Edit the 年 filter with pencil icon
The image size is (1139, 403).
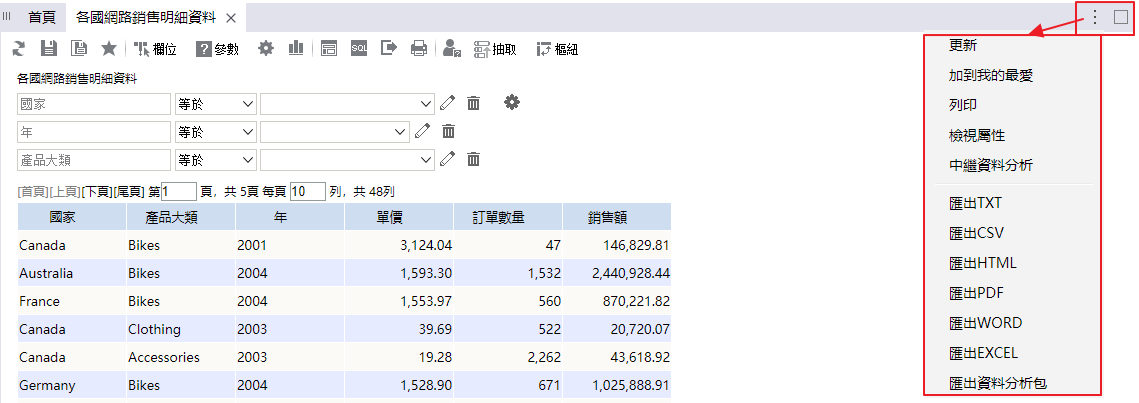coord(423,131)
